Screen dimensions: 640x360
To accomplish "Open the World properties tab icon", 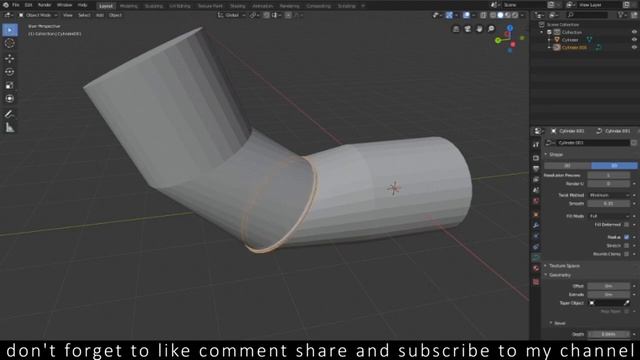I will click(x=536, y=201).
